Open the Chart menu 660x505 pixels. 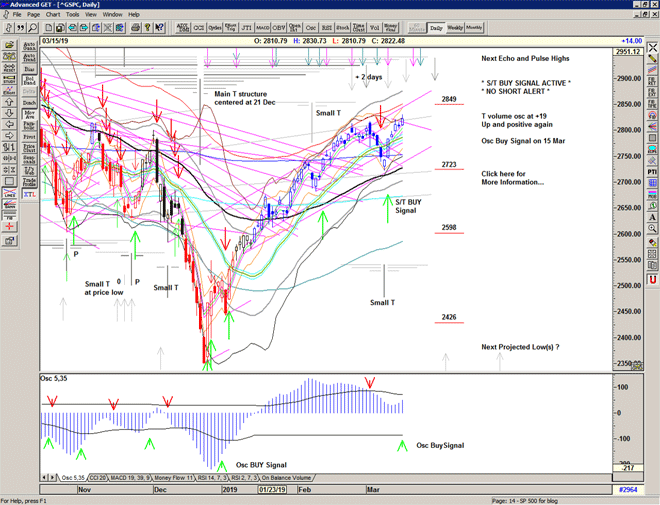point(53,15)
